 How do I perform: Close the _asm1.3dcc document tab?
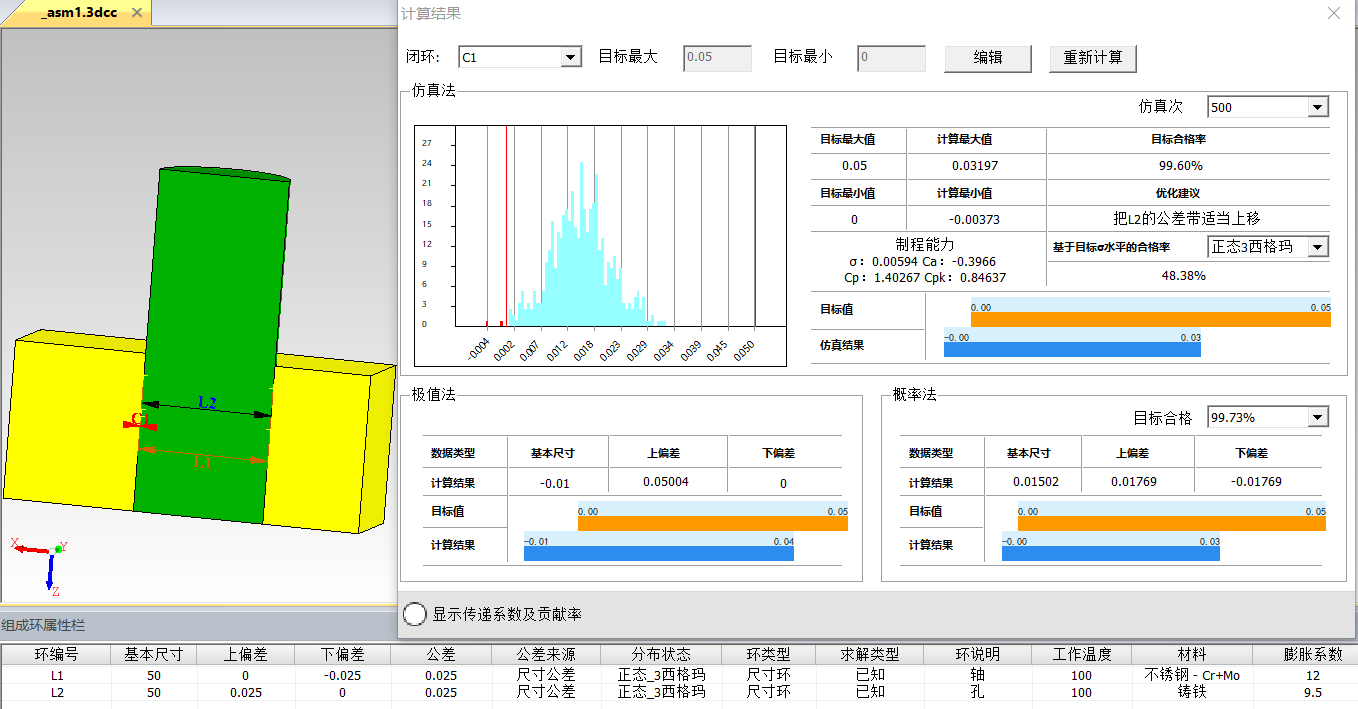click(136, 13)
